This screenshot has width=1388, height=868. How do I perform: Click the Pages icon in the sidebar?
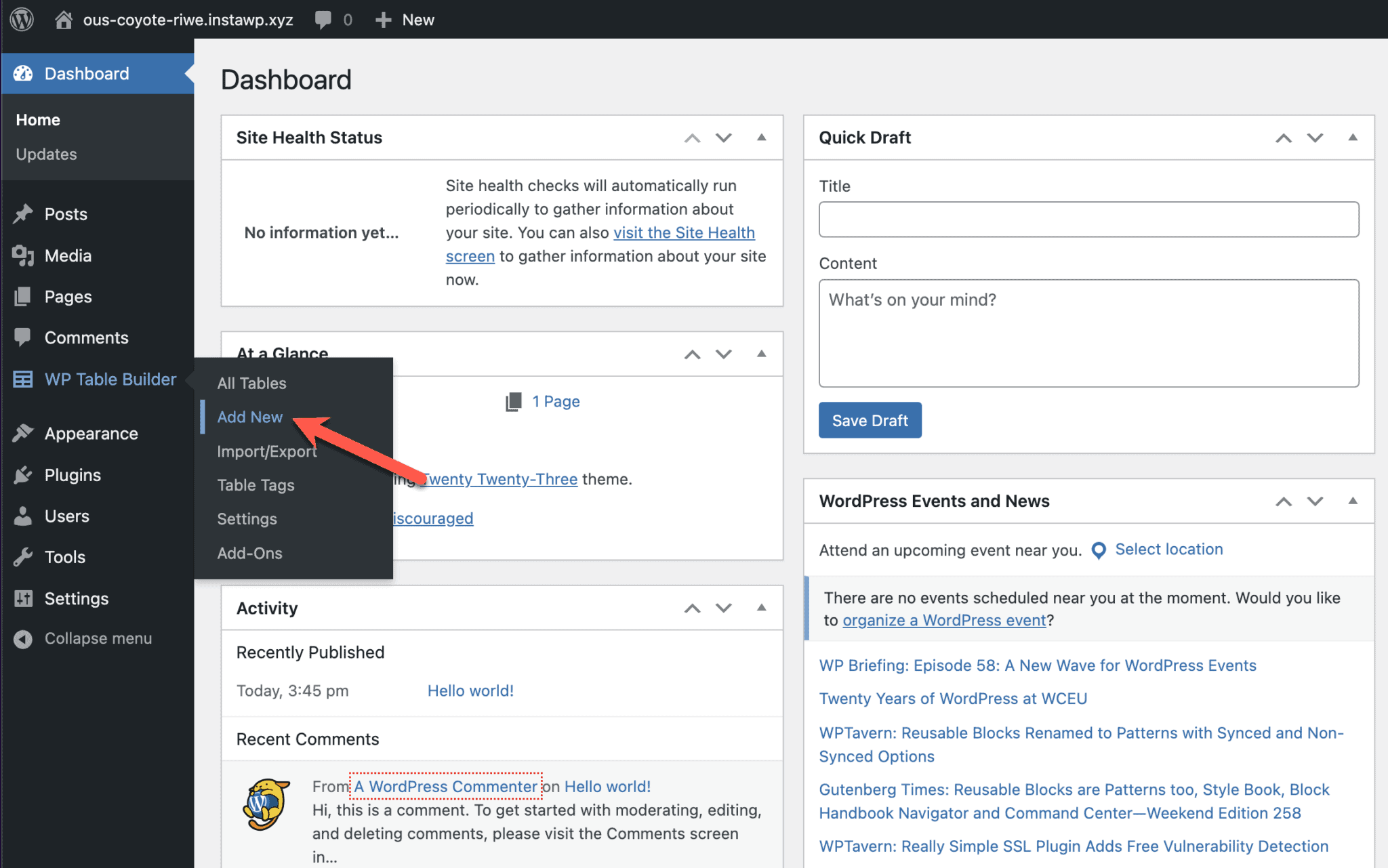23,296
